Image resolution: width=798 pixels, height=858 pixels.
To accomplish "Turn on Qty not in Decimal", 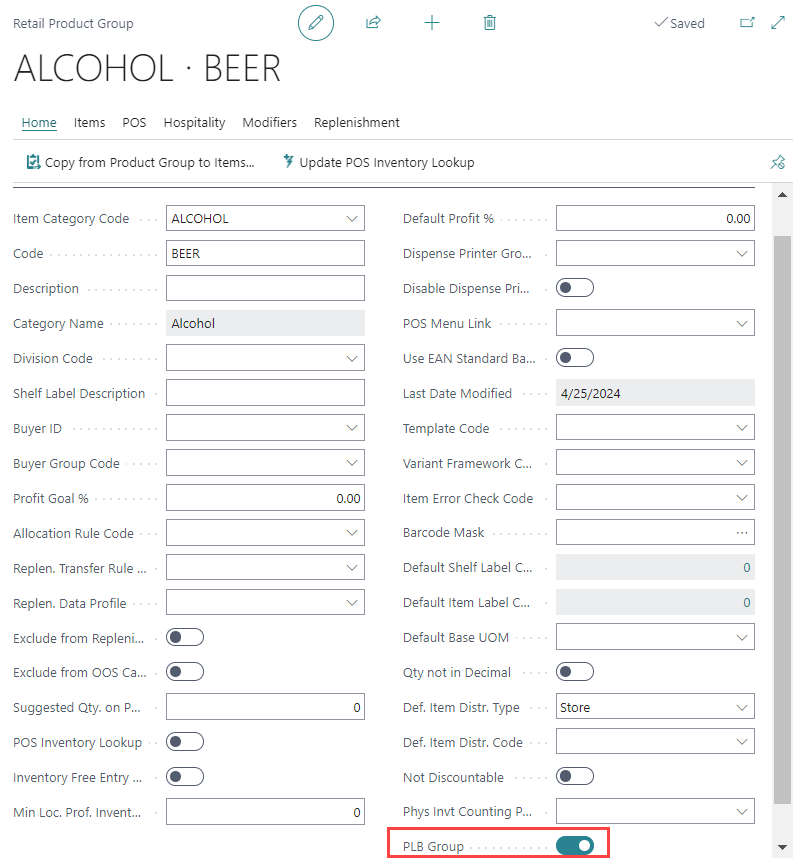I will pos(575,672).
